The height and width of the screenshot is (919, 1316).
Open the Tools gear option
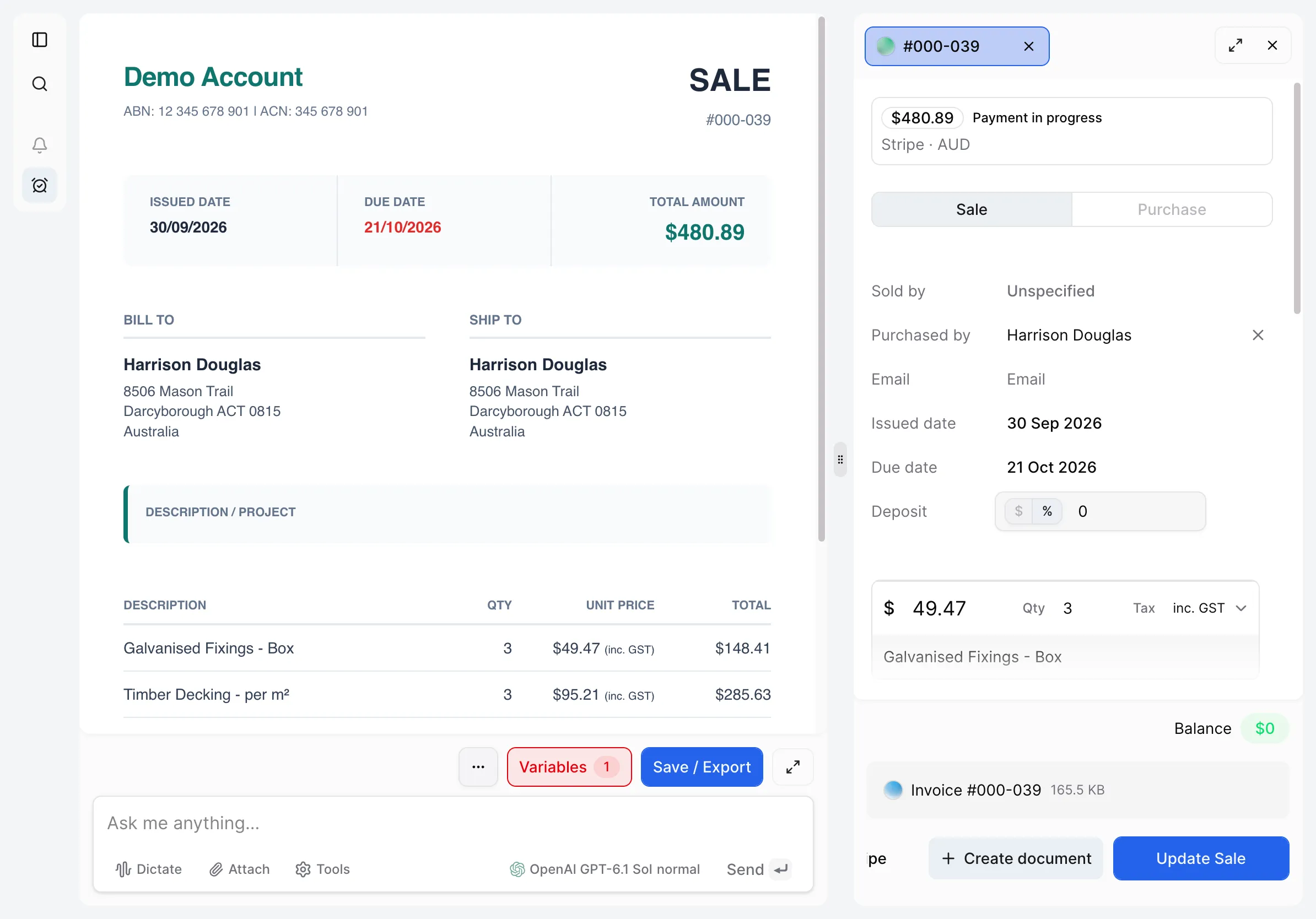pos(322,869)
